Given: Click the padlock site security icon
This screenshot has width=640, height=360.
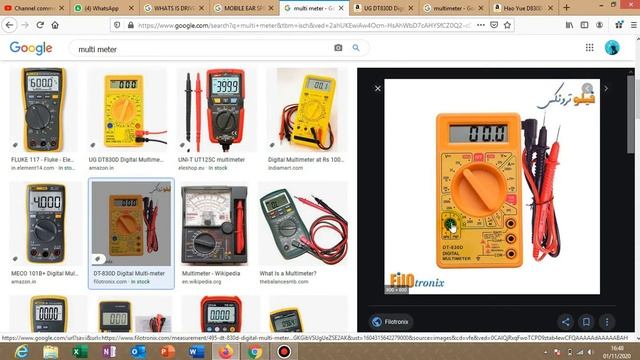Looking at the screenshot, I should click(x=131, y=25).
